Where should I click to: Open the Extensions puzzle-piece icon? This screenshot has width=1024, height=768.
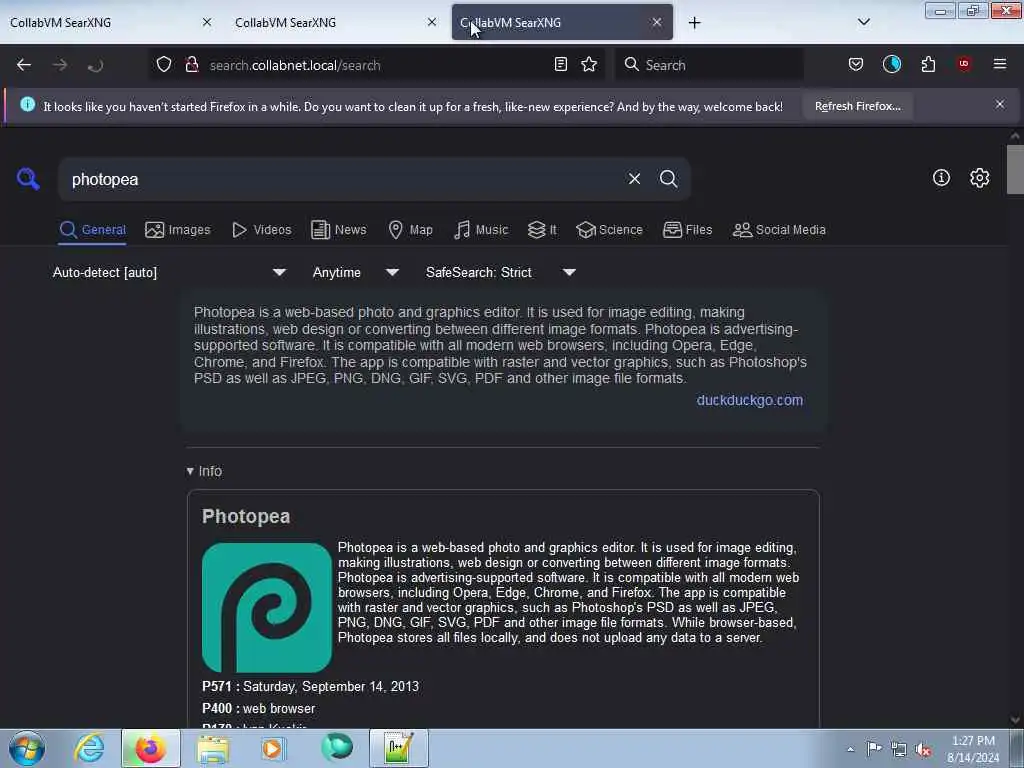tap(928, 64)
